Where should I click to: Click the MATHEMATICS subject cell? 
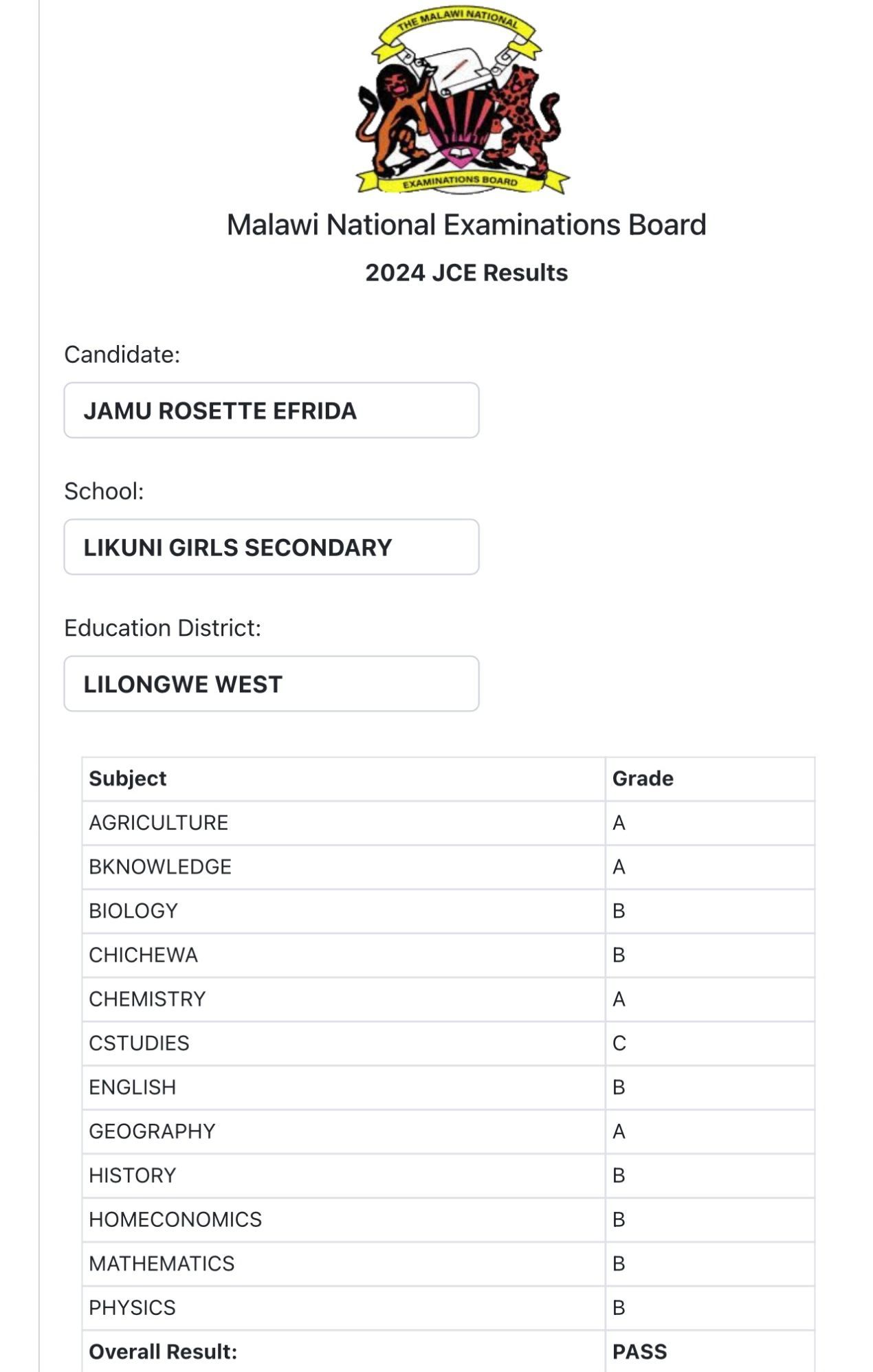click(344, 1263)
